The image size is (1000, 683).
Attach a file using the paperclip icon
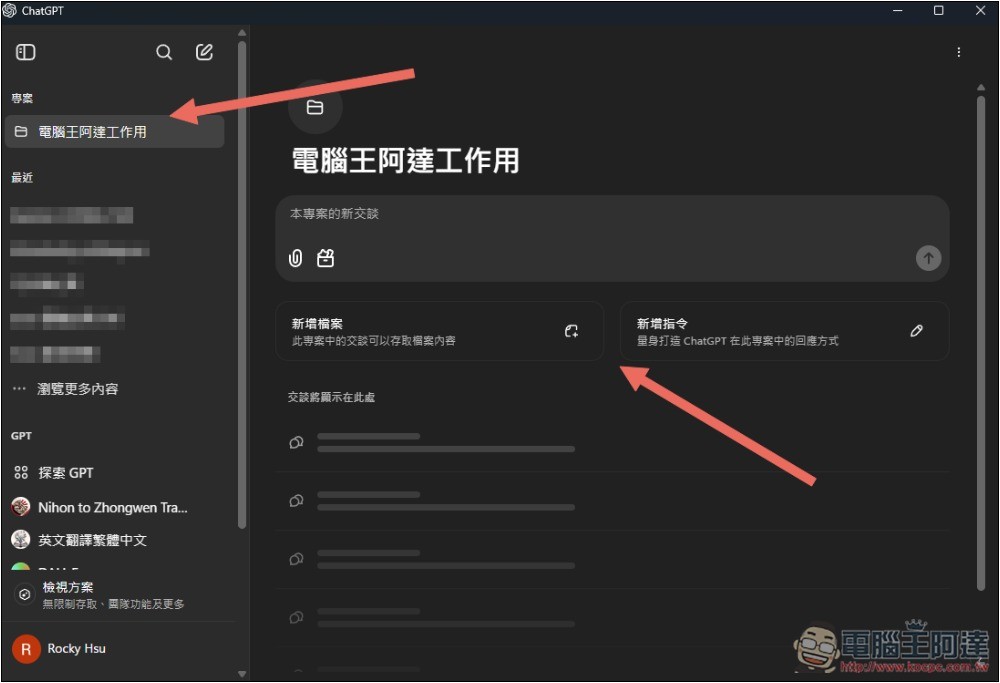click(295, 258)
